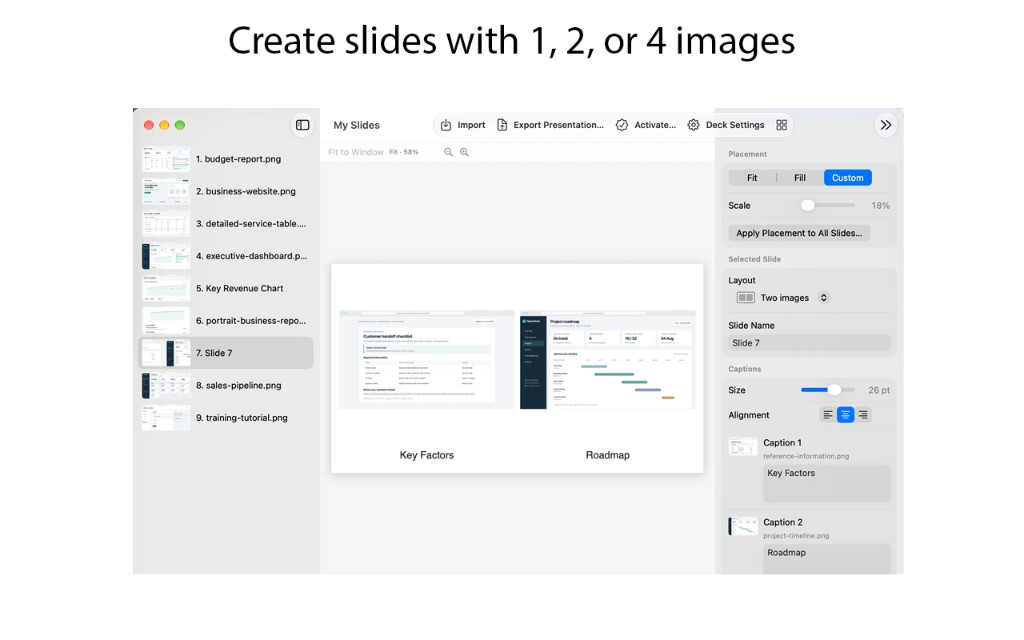The height and width of the screenshot is (640, 1024).
Task: Click the 26 pt size value
Action: (x=879, y=390)
